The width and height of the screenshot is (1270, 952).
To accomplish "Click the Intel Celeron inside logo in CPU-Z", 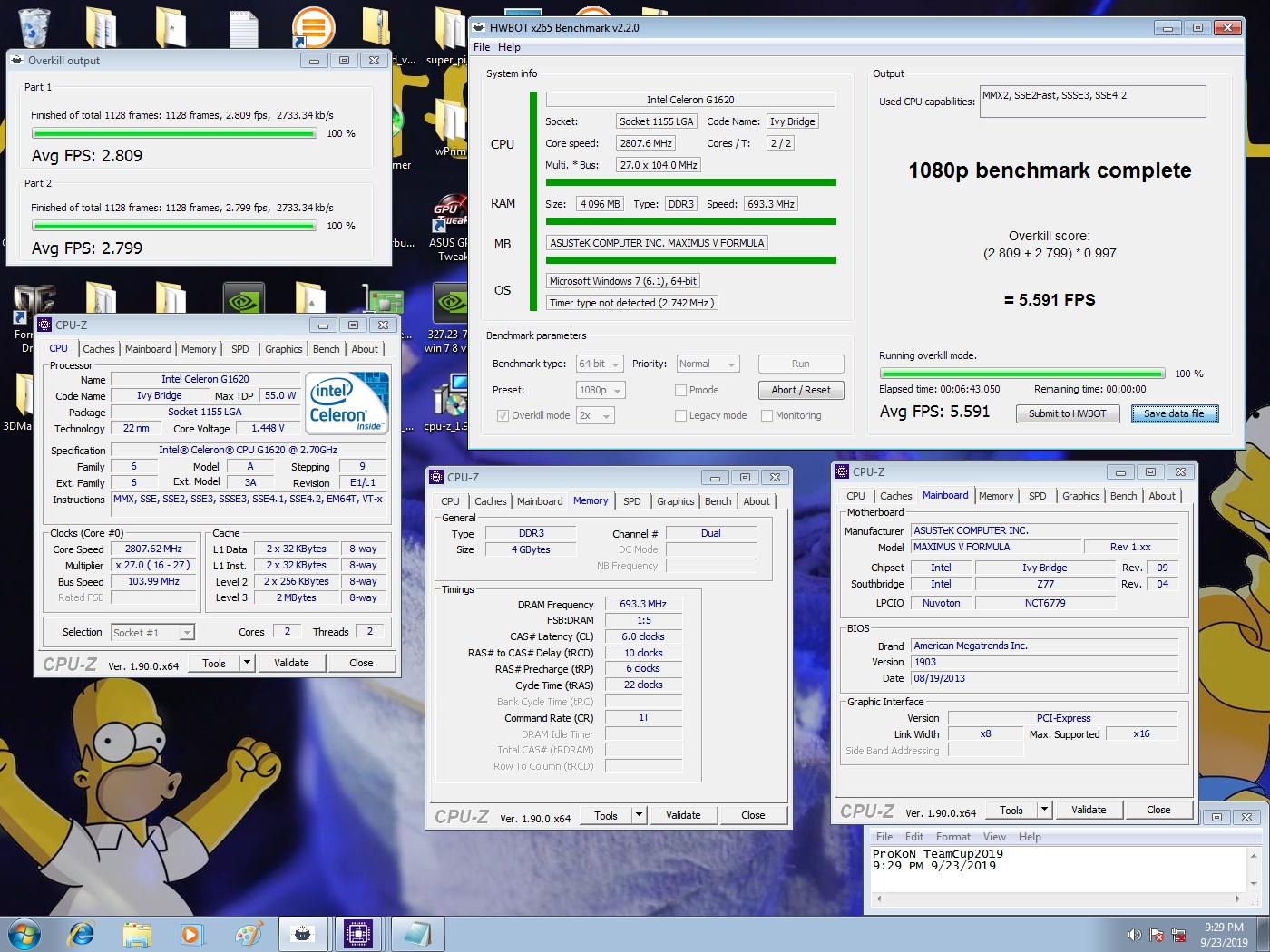I will point(347,403).
